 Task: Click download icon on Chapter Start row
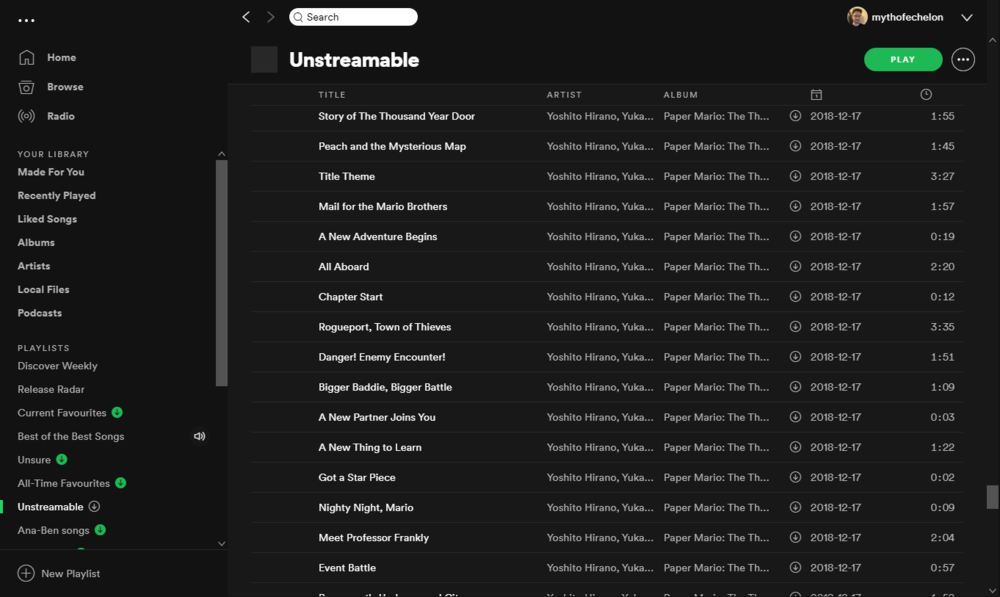pyautogui.click(x=795, y=297)
